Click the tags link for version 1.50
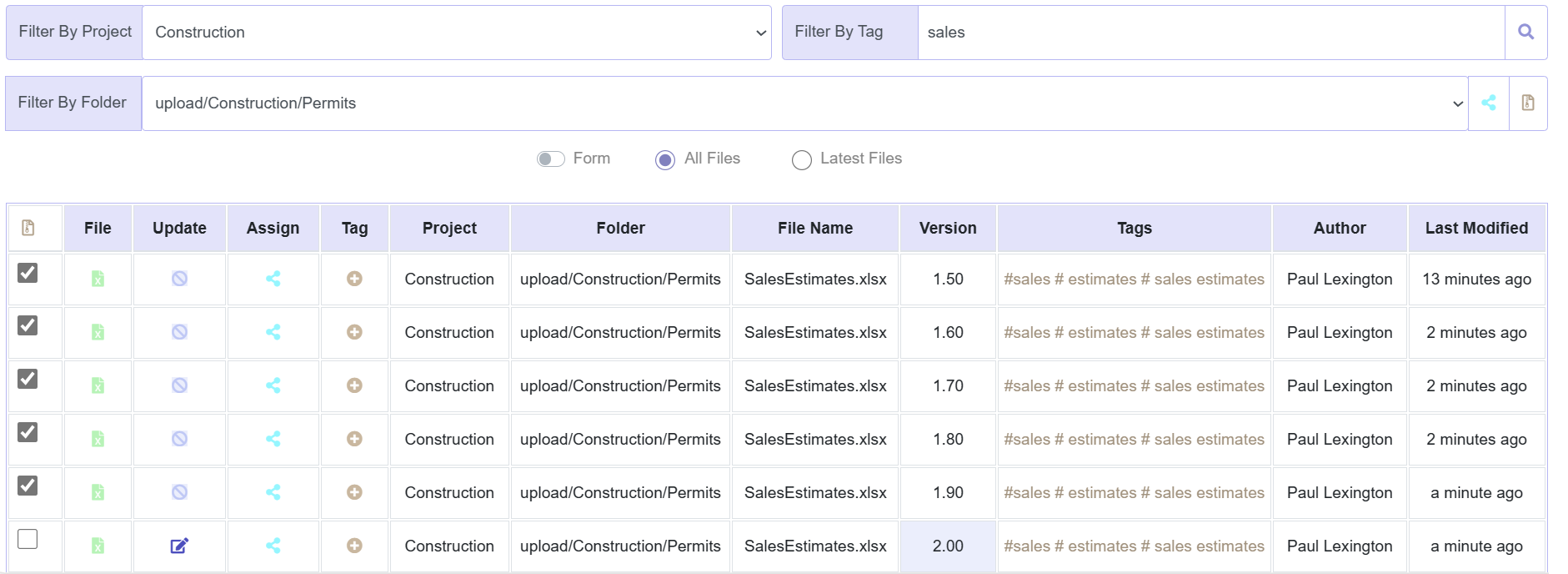This screenshot has width=1568, height=574. pos(1134,279)
